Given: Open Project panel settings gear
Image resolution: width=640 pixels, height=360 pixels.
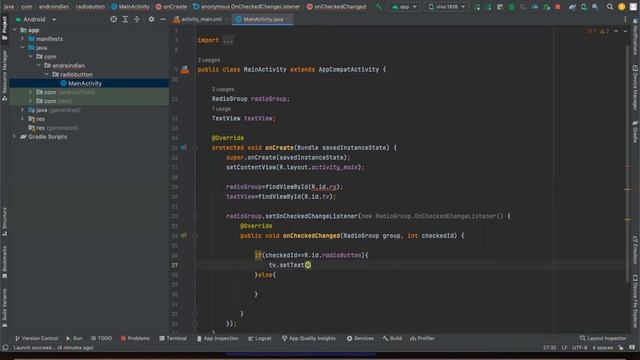Looking at the screenshot, I should (151, 19).
